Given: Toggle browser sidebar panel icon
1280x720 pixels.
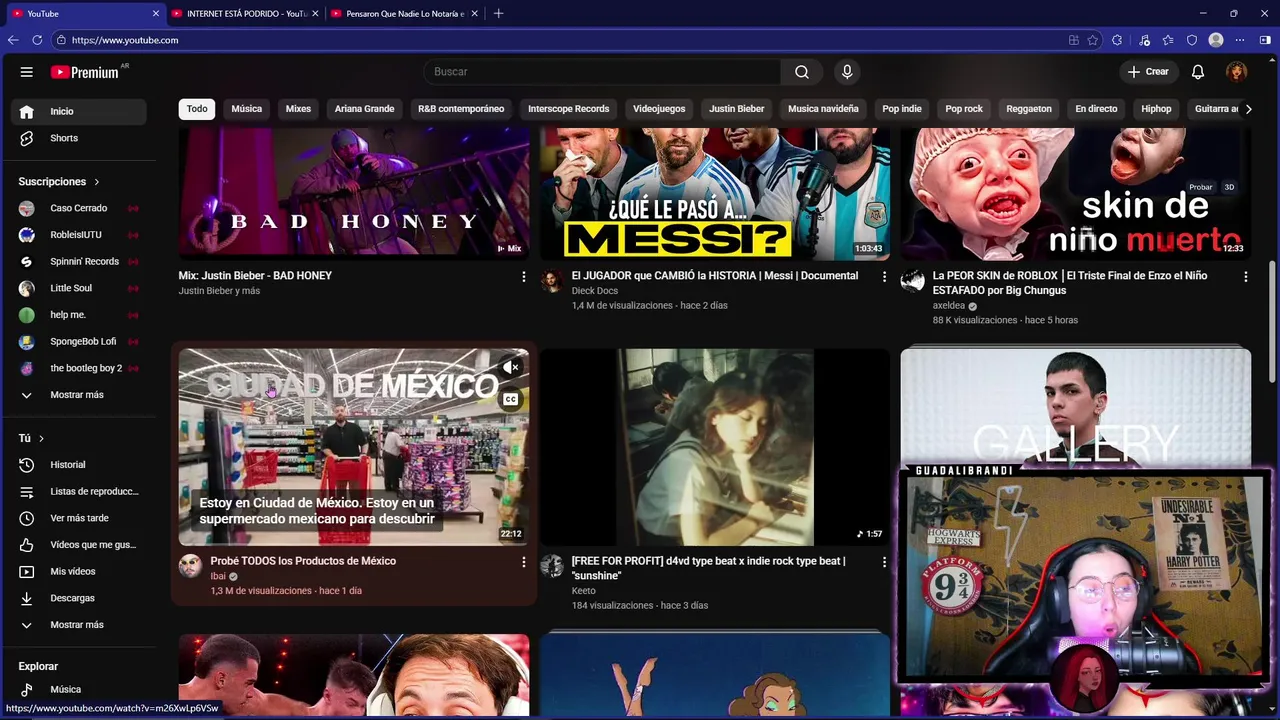Looking at the screenshot, I should point(1265,40).
